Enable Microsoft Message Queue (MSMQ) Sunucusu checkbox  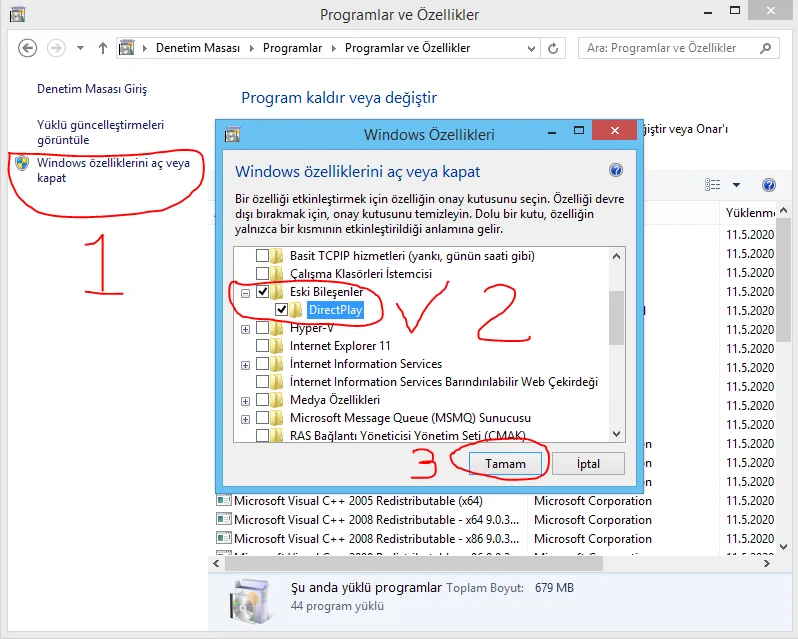click(x=263, y=418)
